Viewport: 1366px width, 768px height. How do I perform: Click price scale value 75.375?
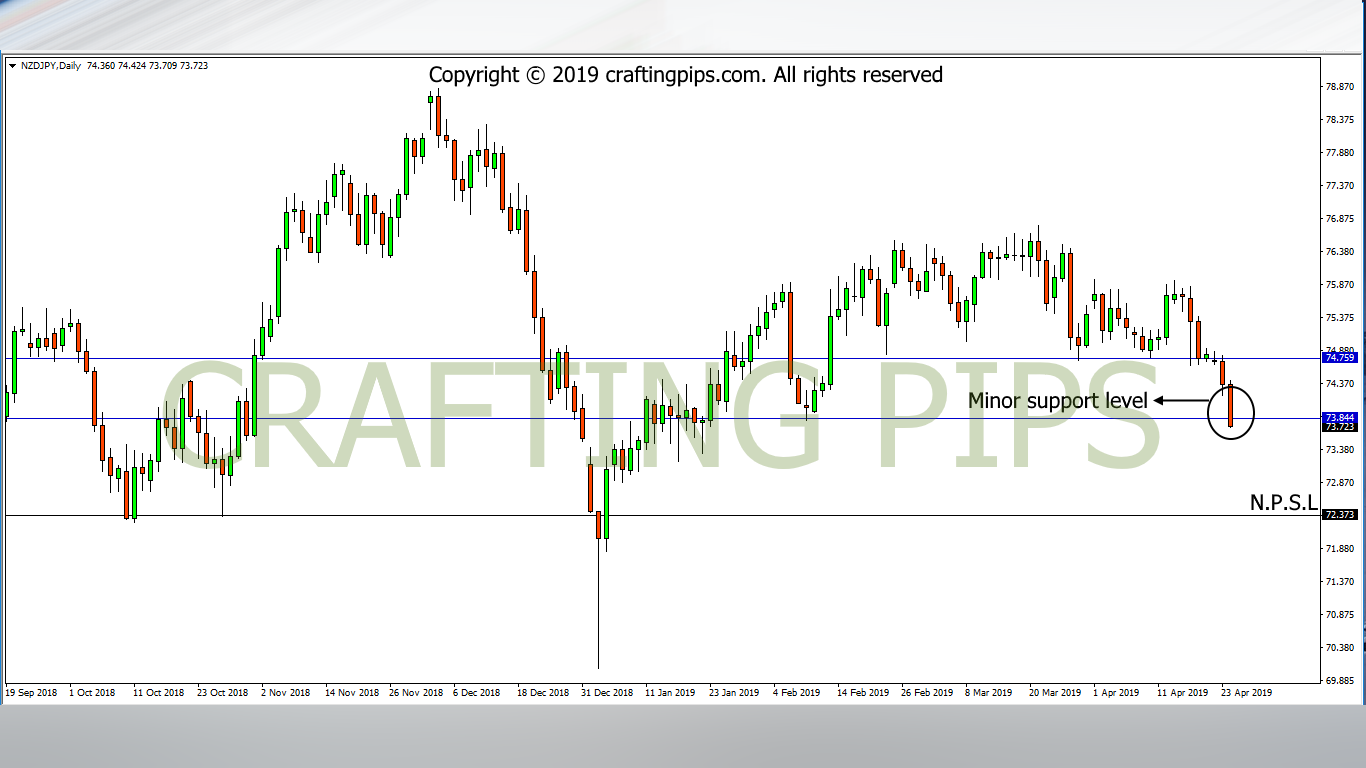click(1339, 318)
